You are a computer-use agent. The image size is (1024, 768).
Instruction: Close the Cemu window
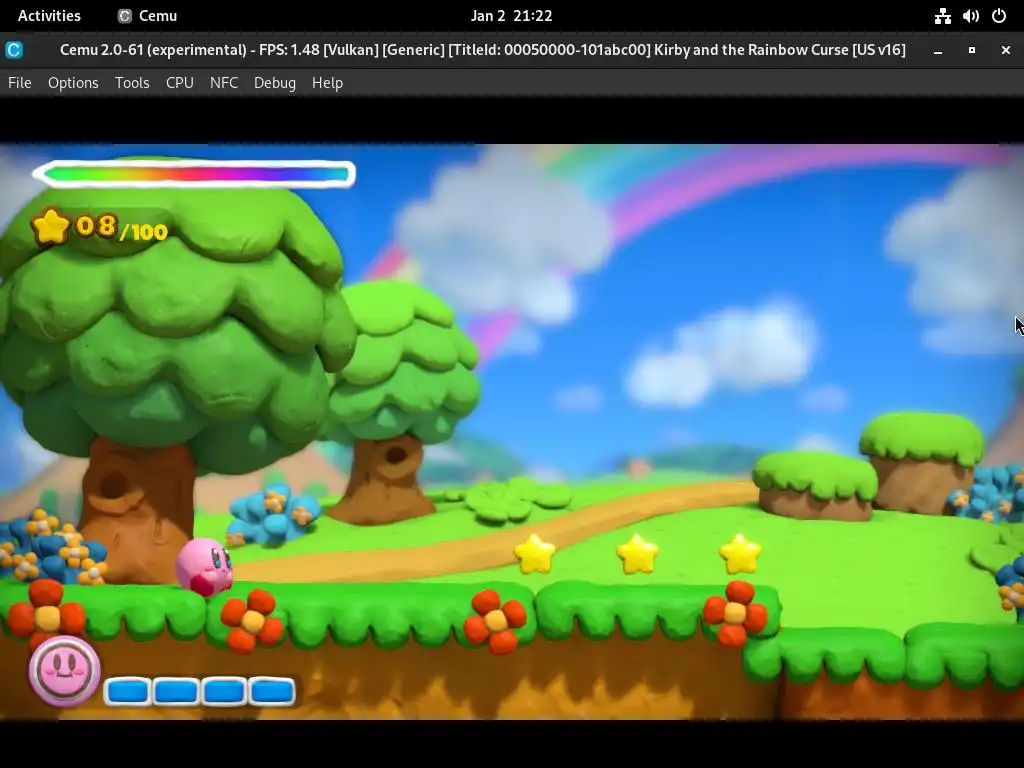click(1006, 50)
